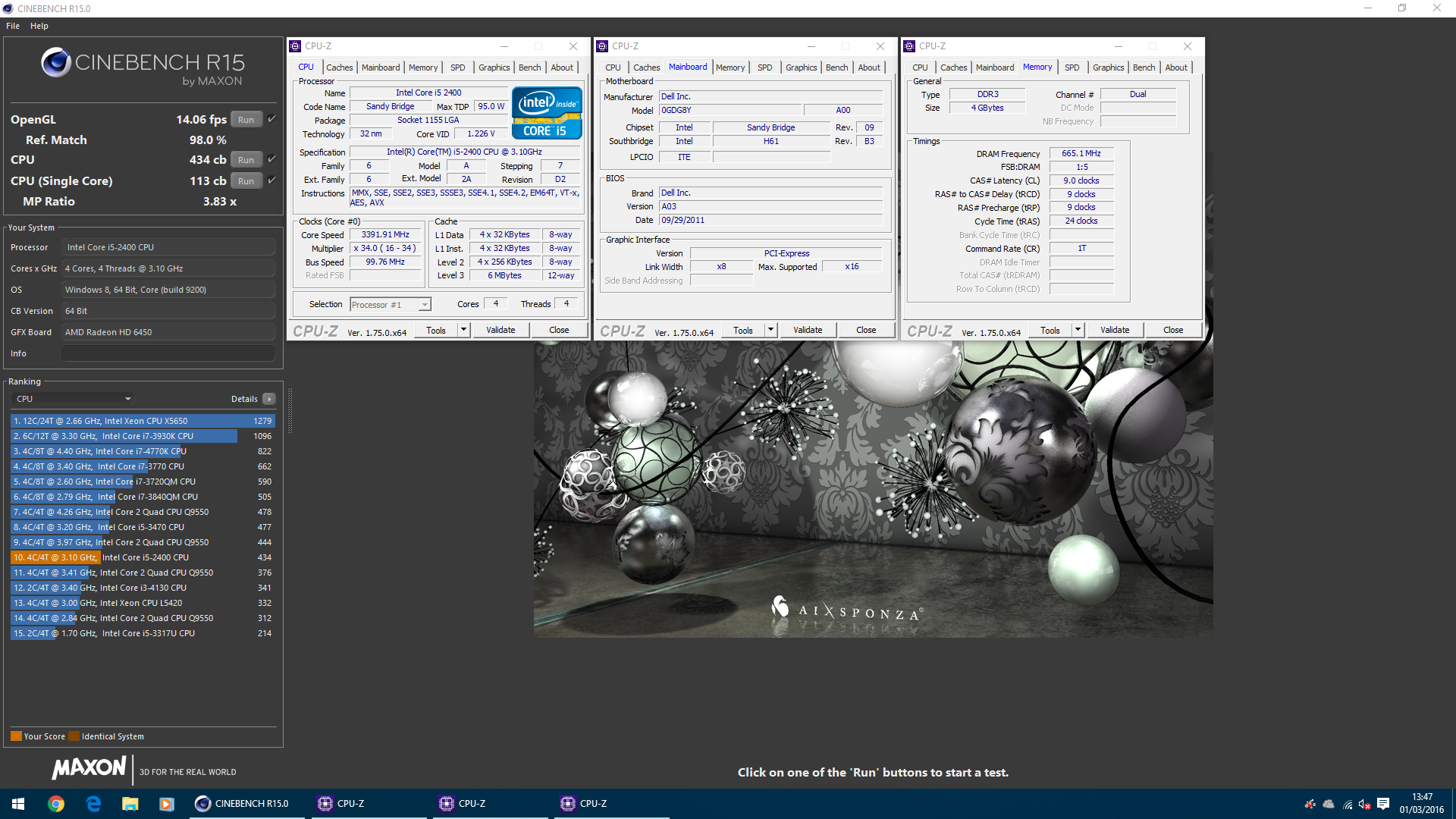This screenshot has height=819, width=1456.
Task: Select ranking bar Xeon X5650 entry
Action: (143, 421)
